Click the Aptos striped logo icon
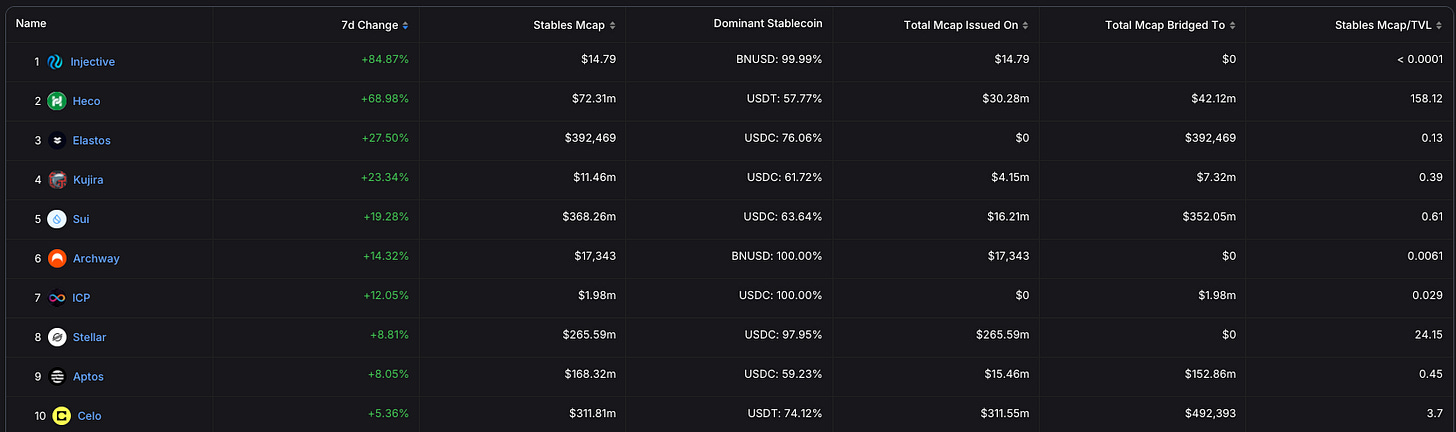 [x=57, y=377]
